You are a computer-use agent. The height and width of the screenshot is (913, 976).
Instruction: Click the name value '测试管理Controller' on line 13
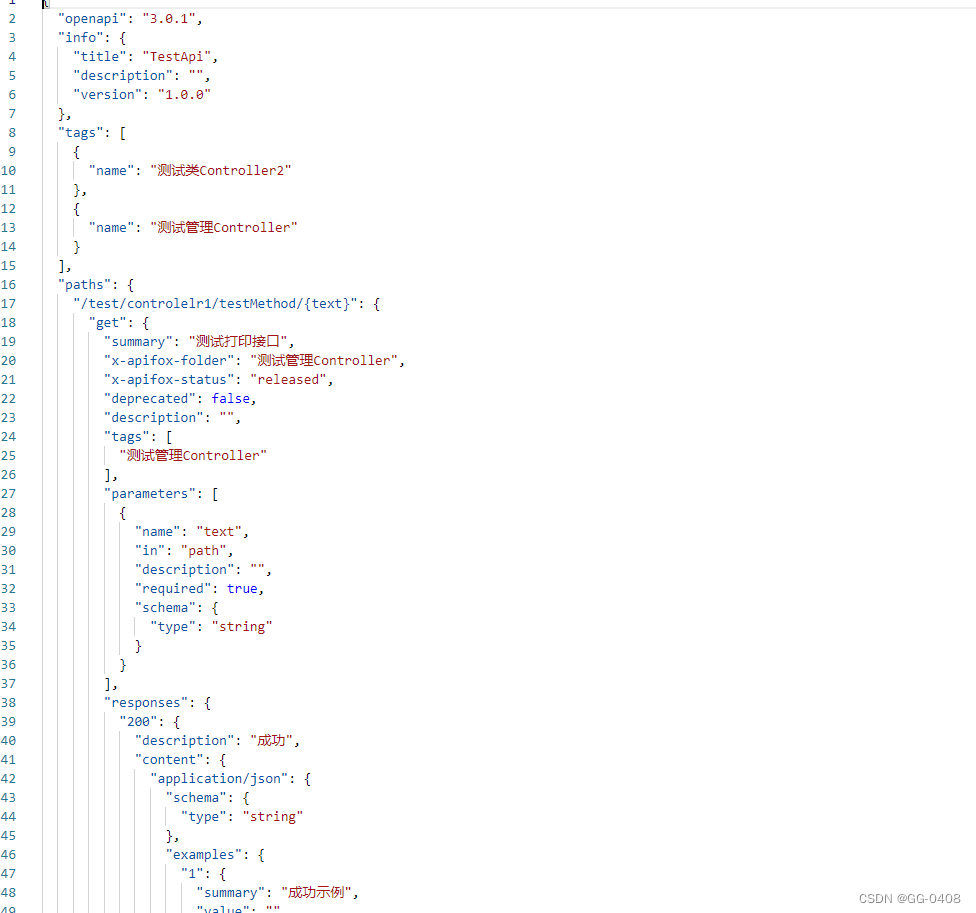tap(223, 227)
